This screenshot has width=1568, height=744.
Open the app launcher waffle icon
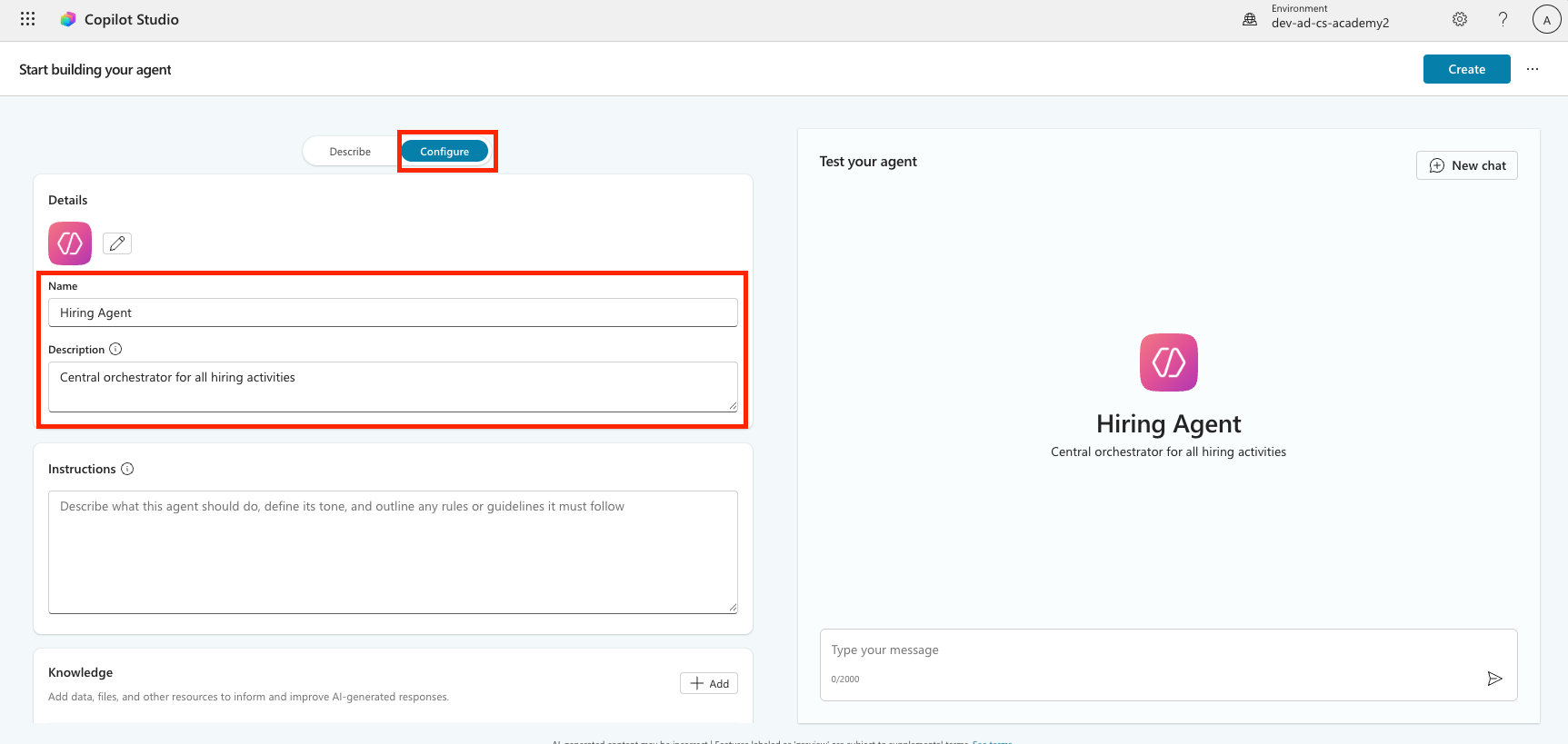(x=27, y=19)
